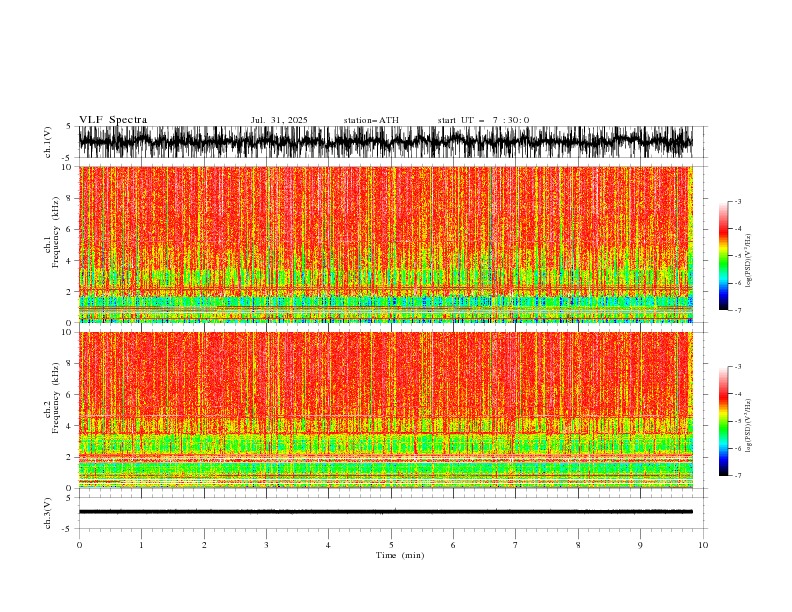Click the time axis tick label "3"
Image resolution: width=792 pixels, height=612 pixels.
266,545
